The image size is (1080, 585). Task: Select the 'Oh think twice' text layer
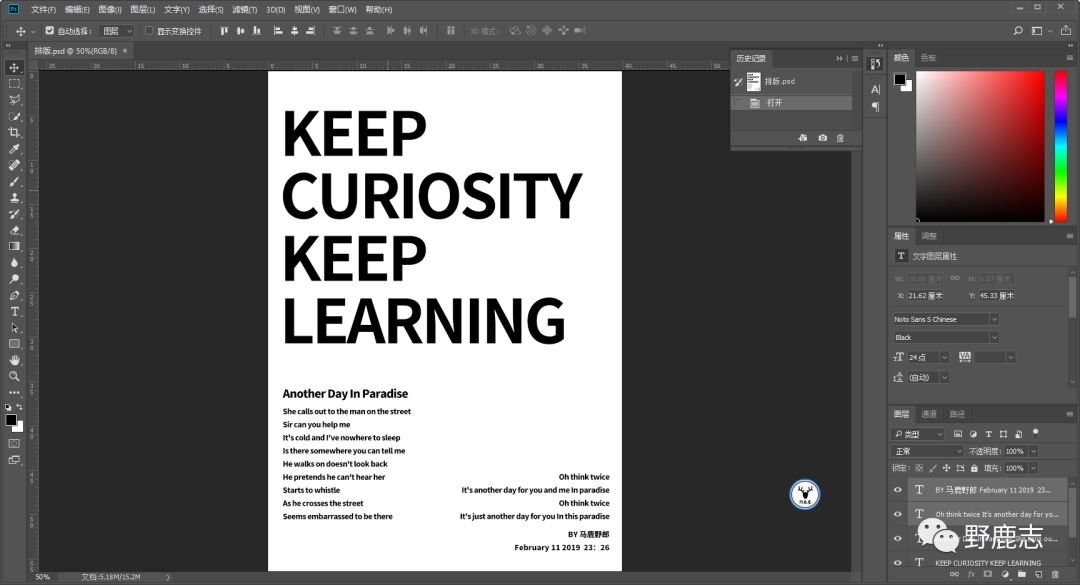(x=995, y=514)
